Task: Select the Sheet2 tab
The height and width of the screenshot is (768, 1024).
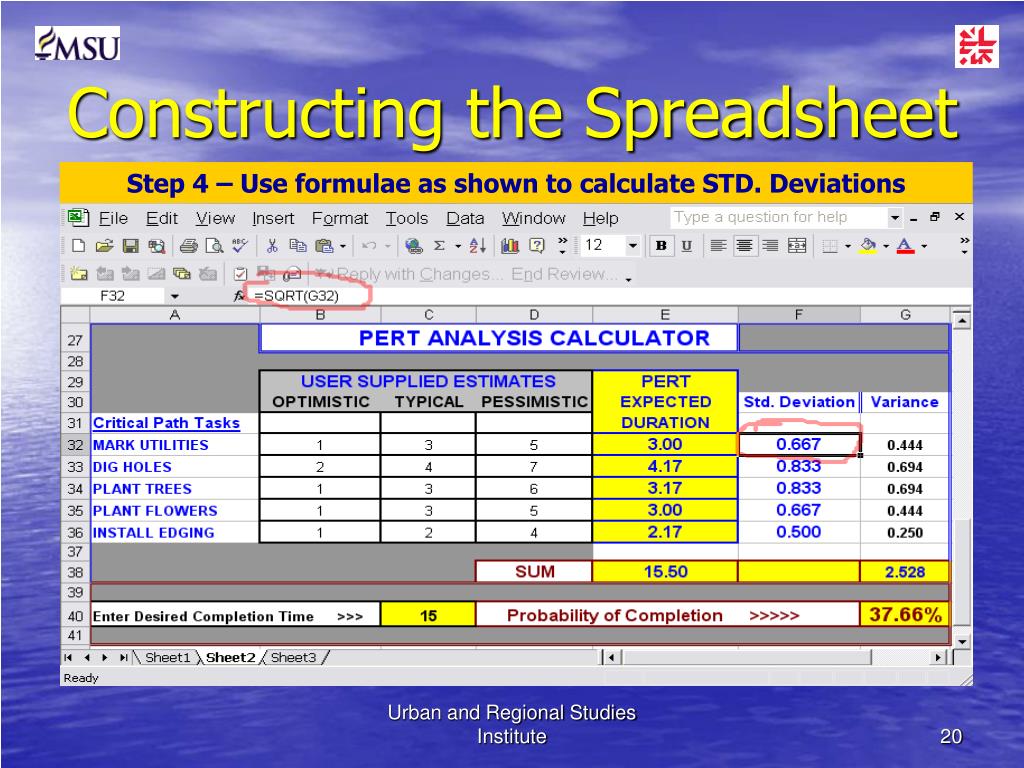Action: (x=230, y=658)
